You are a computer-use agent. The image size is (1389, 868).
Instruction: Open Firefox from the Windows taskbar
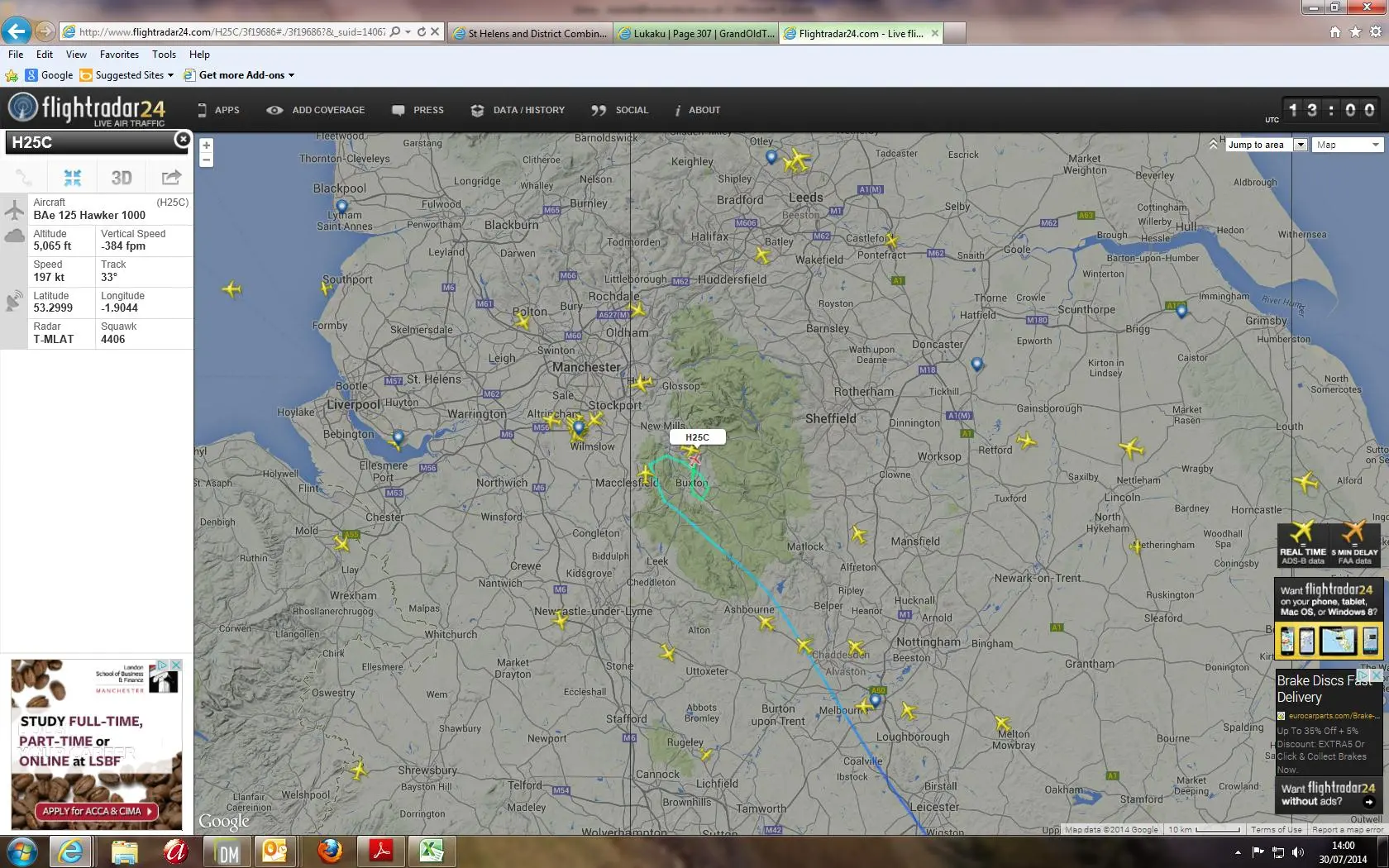click(330, 851)
